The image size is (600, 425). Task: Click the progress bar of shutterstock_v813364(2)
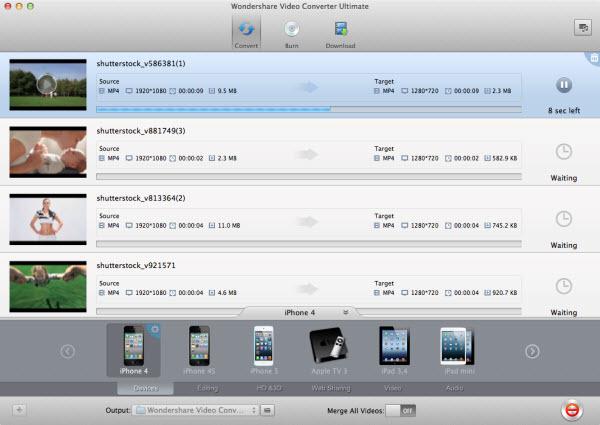click(309, 244)
